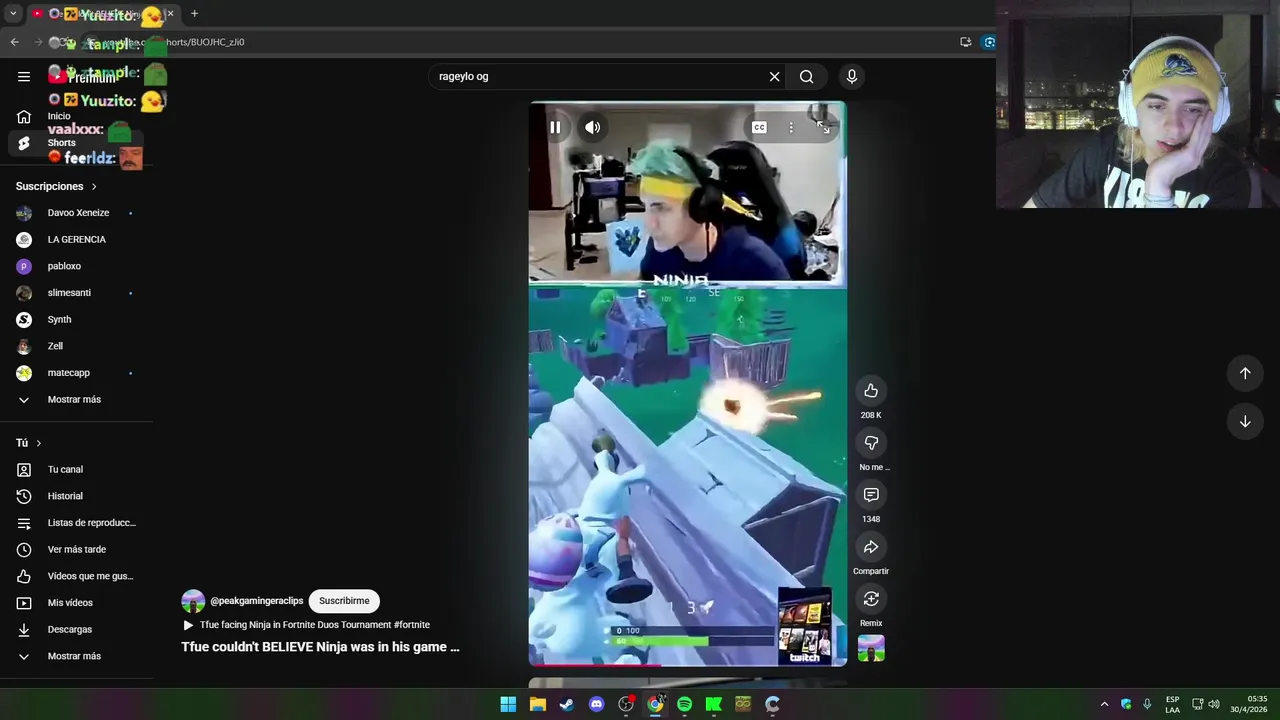Open the comments with 1348 count
Image resolution: width=1280 pixels, height=720 pixels.
point(871,495)
